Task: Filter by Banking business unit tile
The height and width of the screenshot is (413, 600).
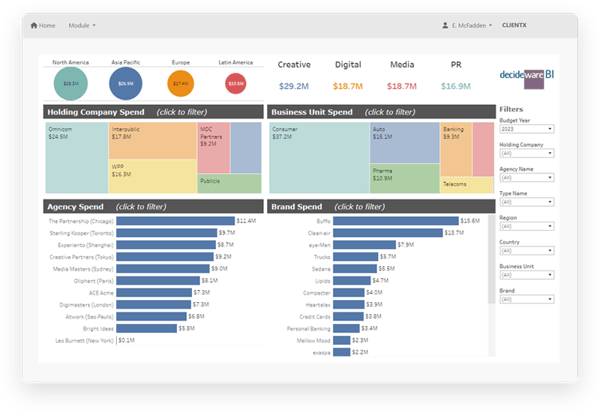Action: [x=456, y=149]
